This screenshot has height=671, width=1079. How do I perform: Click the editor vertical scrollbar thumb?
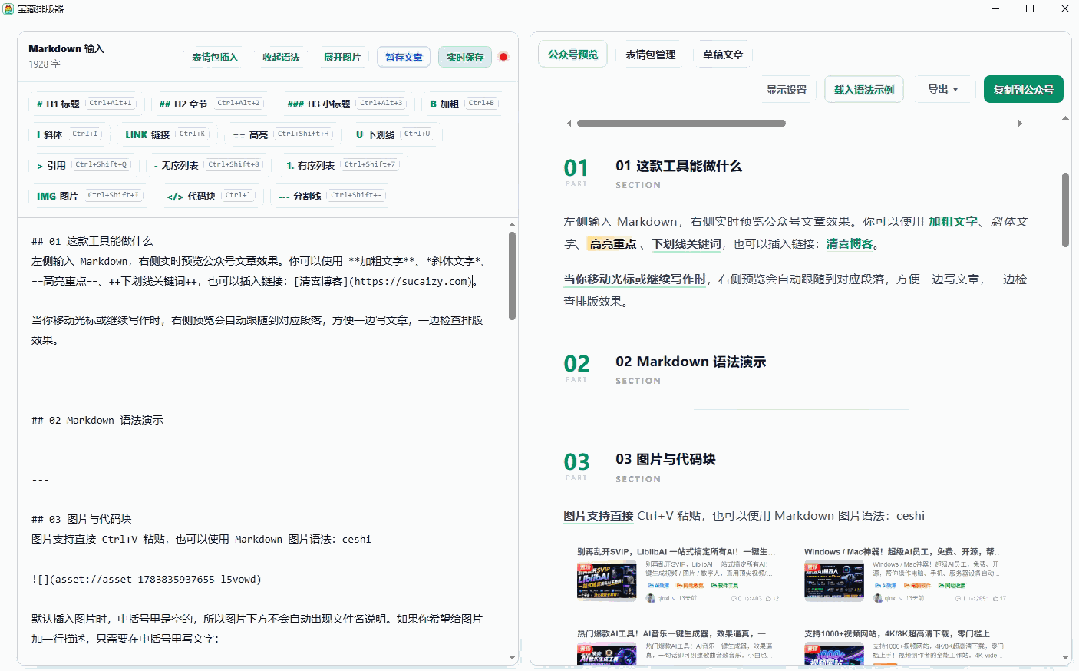(513, 275)
